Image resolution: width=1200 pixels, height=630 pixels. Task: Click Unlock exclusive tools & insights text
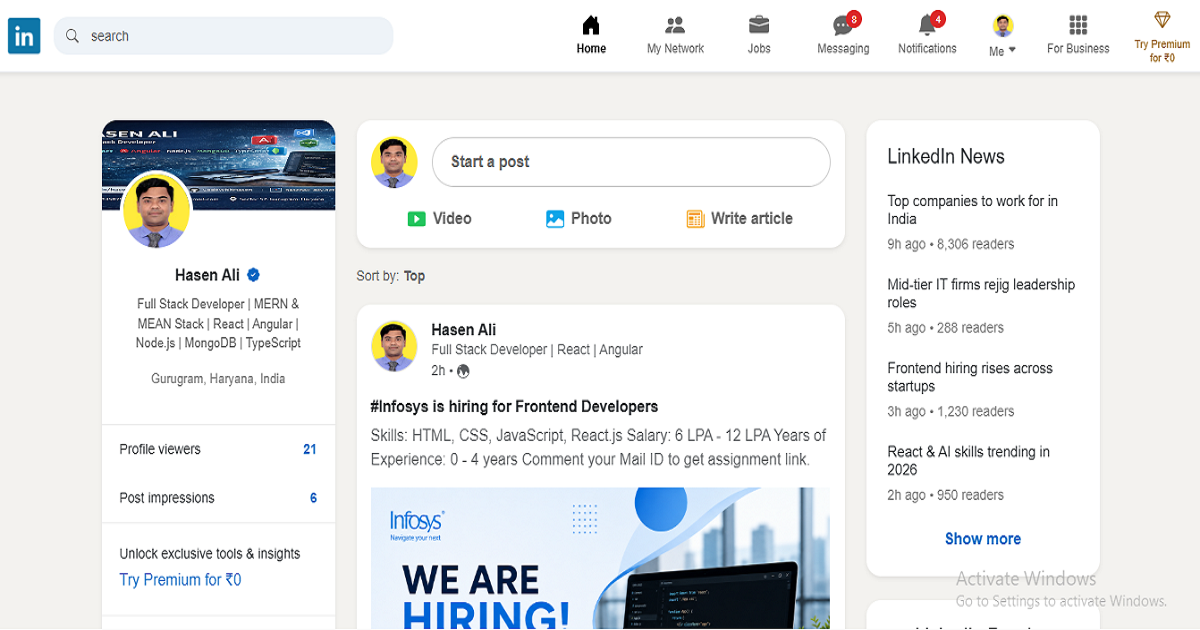tap(210, 554)
